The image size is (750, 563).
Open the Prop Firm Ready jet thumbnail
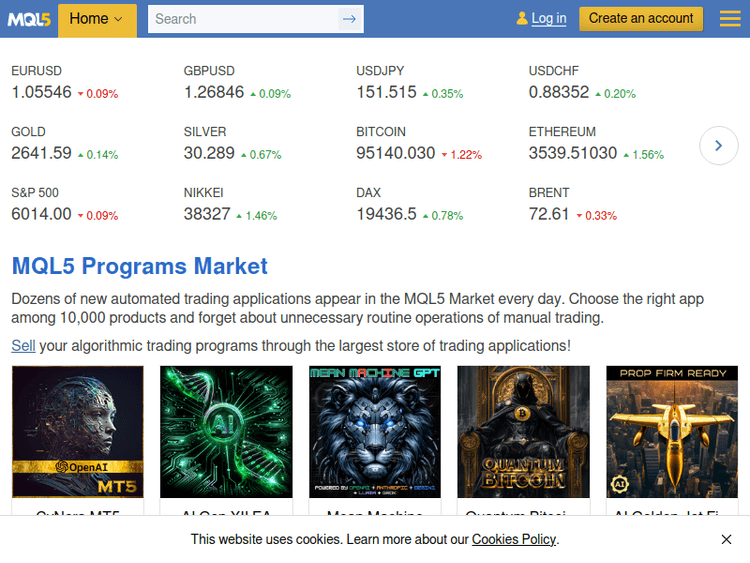(x=672, y=432)
